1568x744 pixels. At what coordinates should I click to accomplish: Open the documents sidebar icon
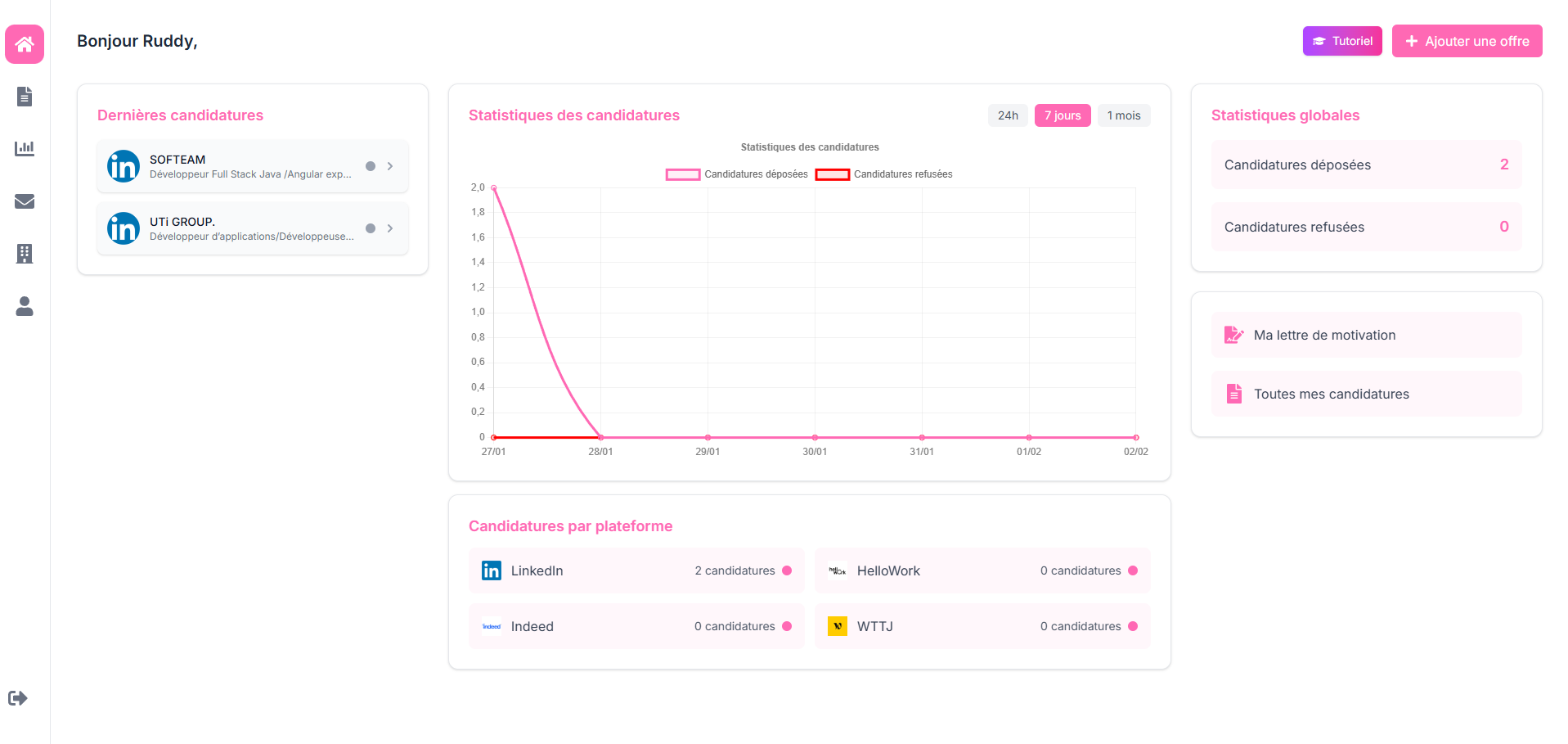pyautogui.click(x=24, y=97)
